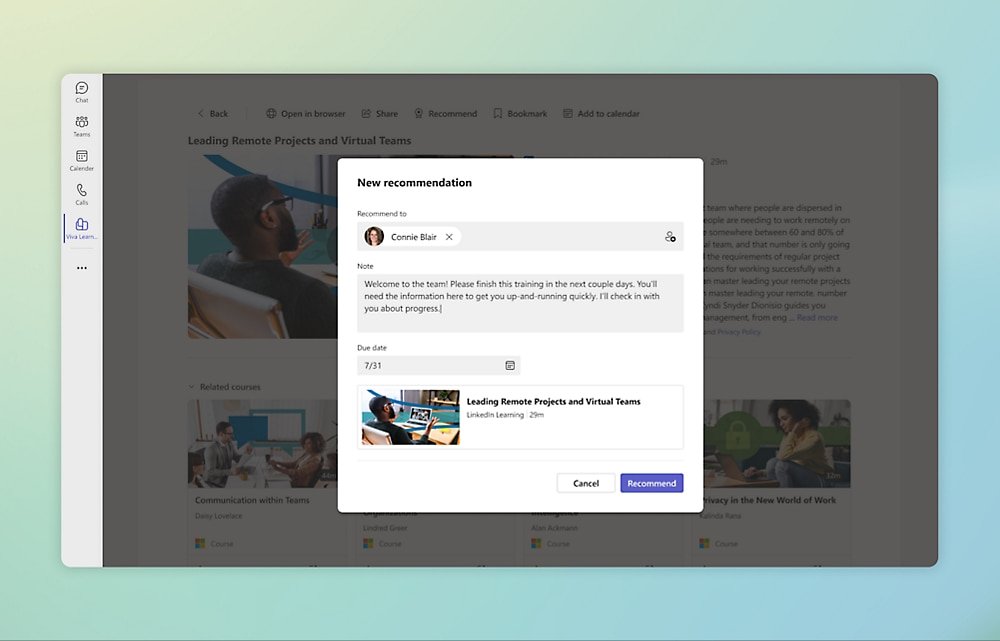Open the Teams sidebar icon
The width and height of the screenshot is (1000, 641).
[x=82, y=126]
